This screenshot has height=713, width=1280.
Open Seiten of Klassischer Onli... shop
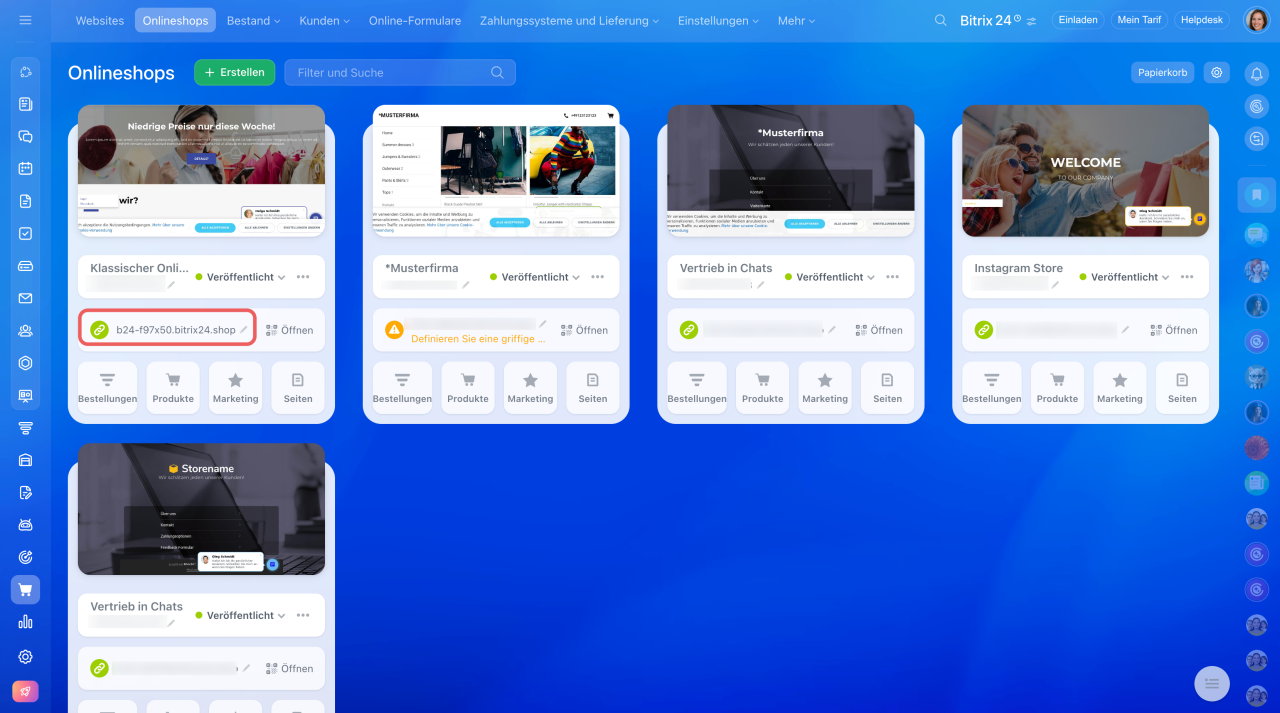tap(298, 387)
